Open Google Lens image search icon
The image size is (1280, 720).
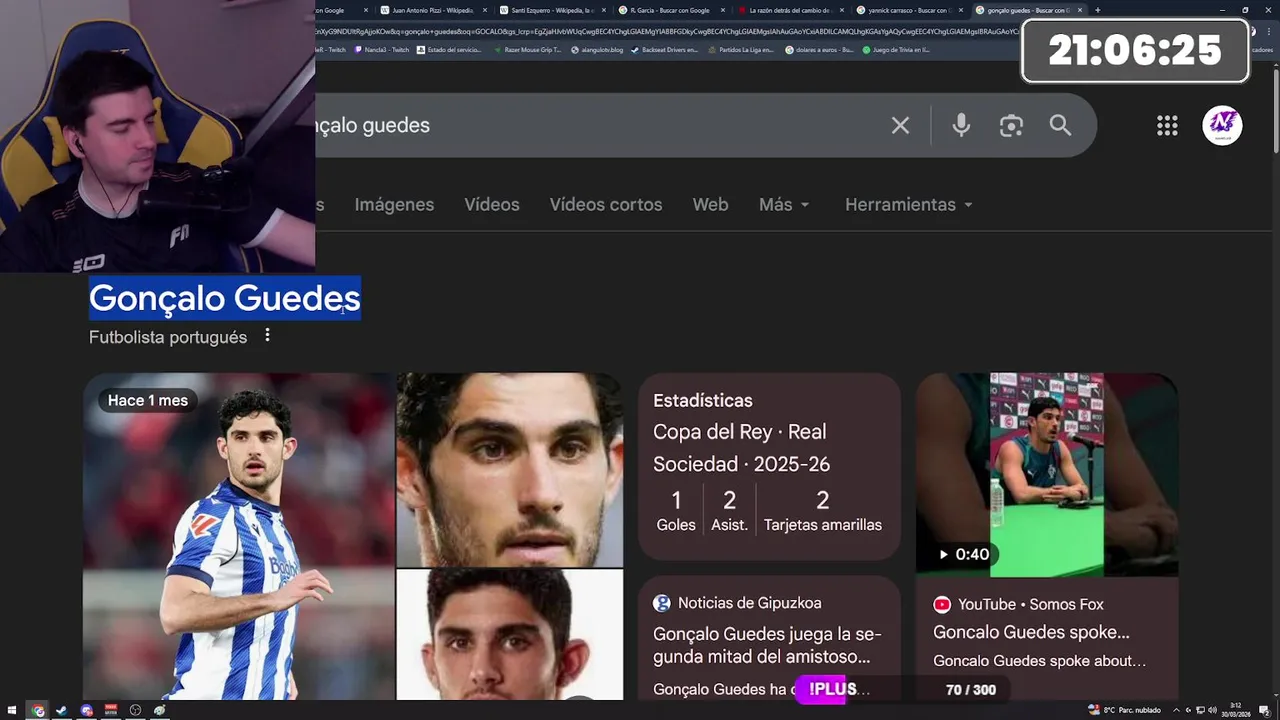point(1011,125)
